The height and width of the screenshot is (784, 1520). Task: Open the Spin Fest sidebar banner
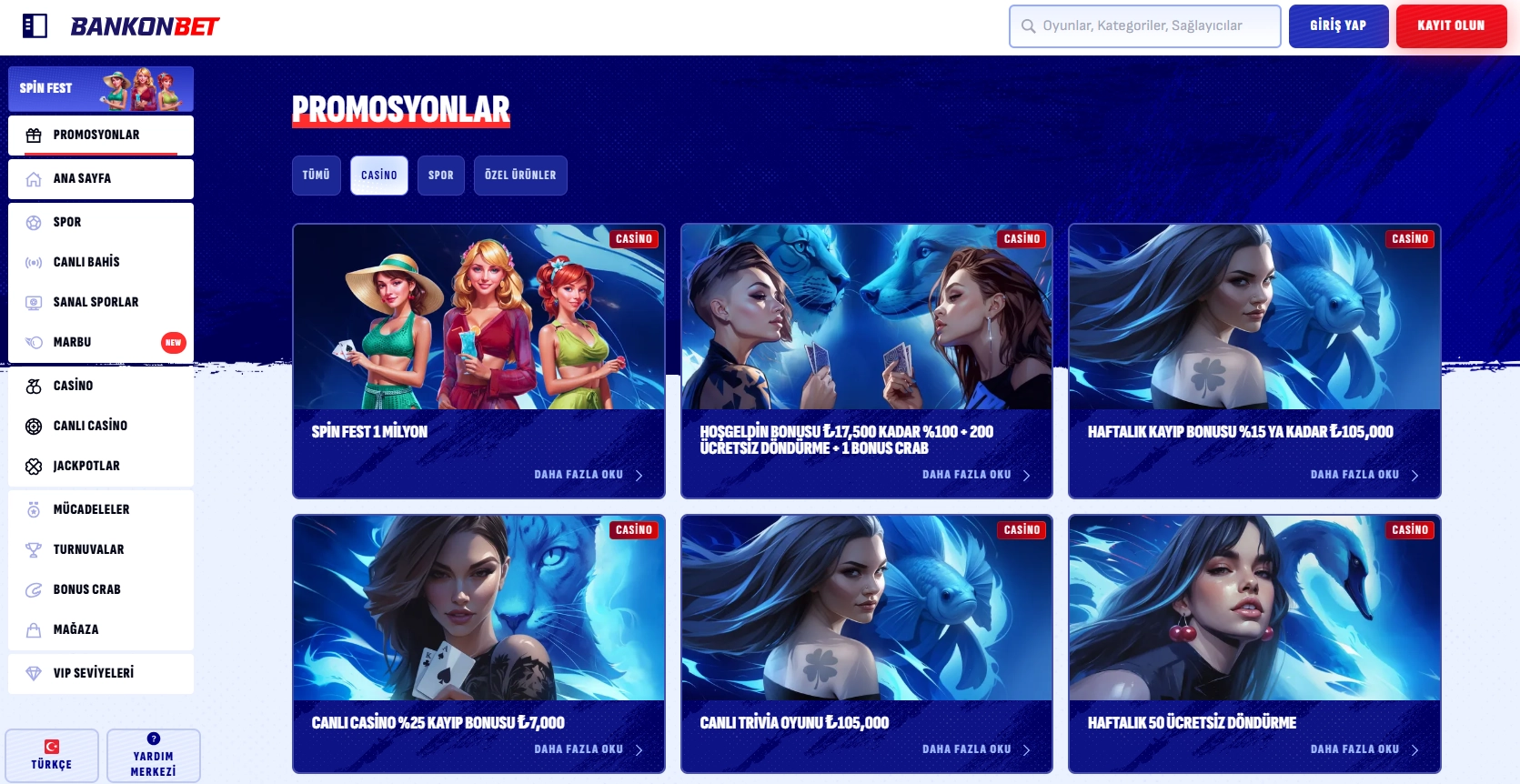coord(101,88)
